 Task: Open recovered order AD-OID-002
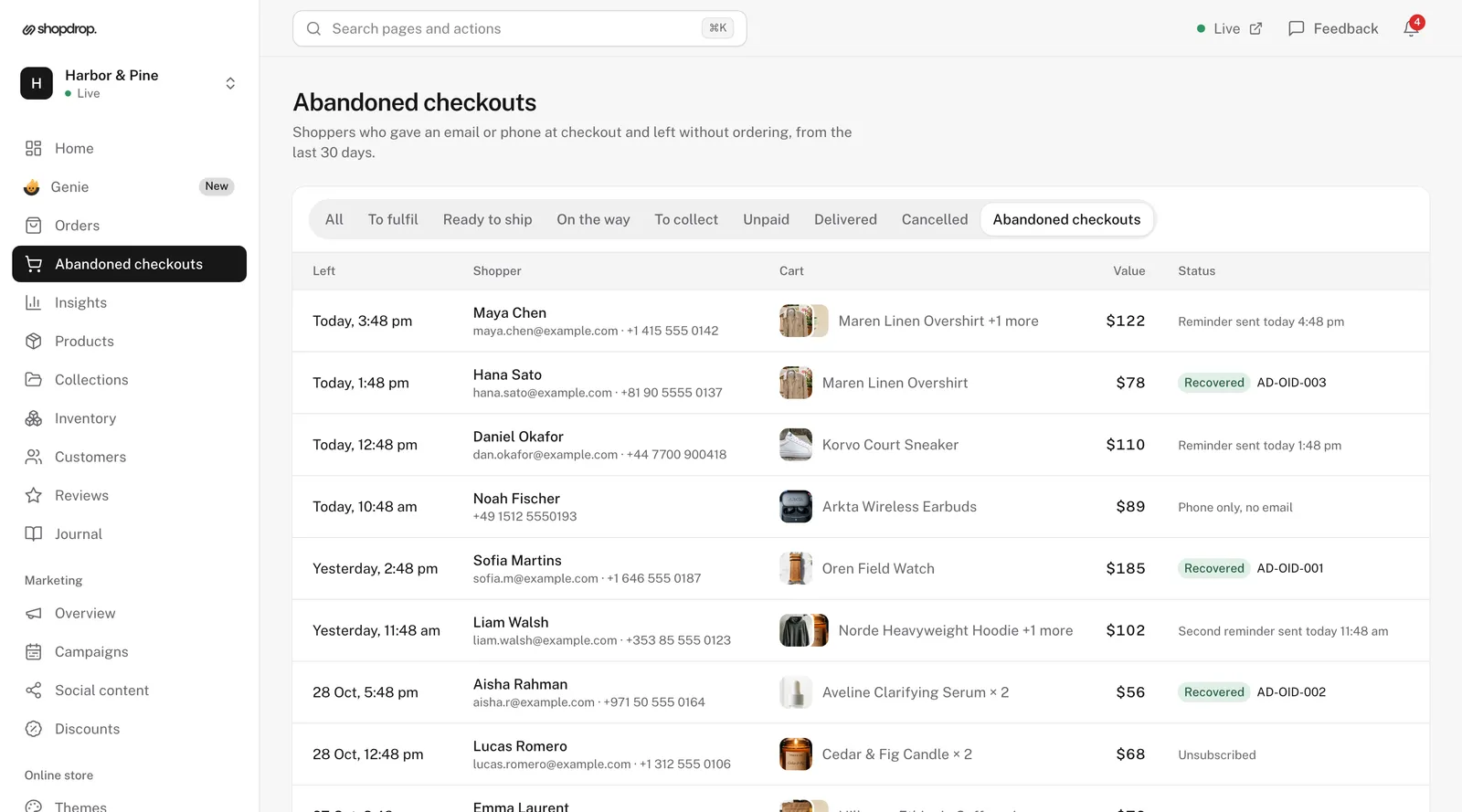tap(1291, 692)
